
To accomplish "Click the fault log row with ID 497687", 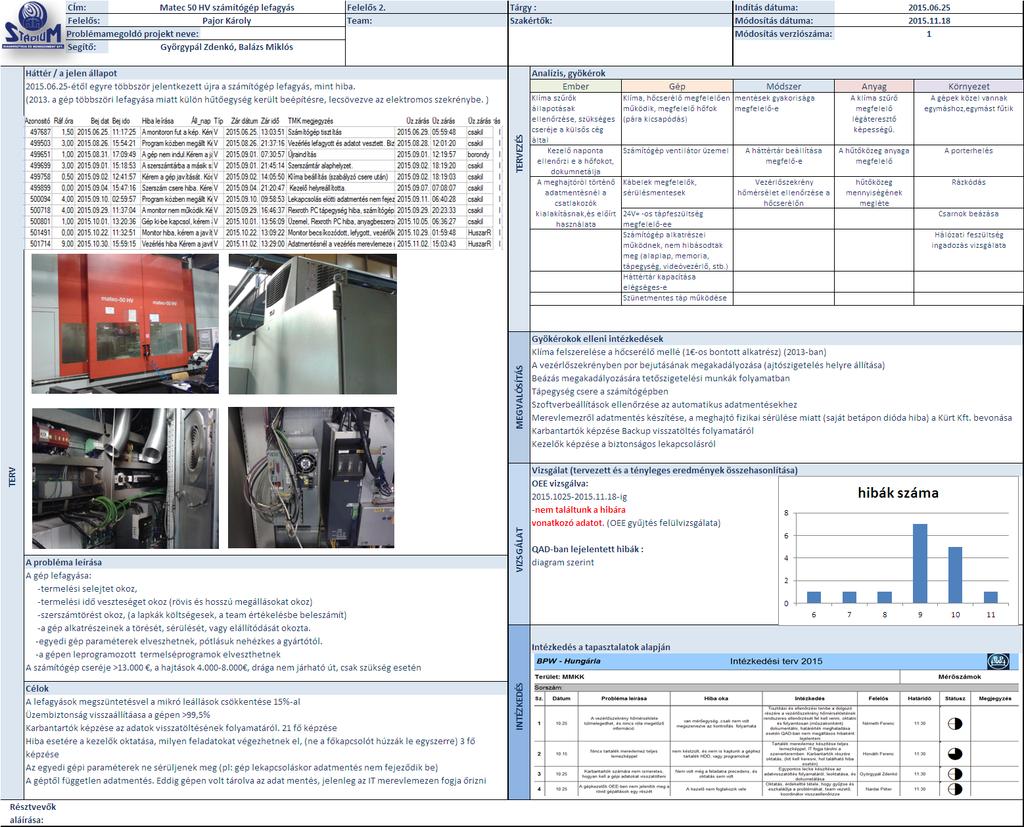I will (x=263, y=132).
